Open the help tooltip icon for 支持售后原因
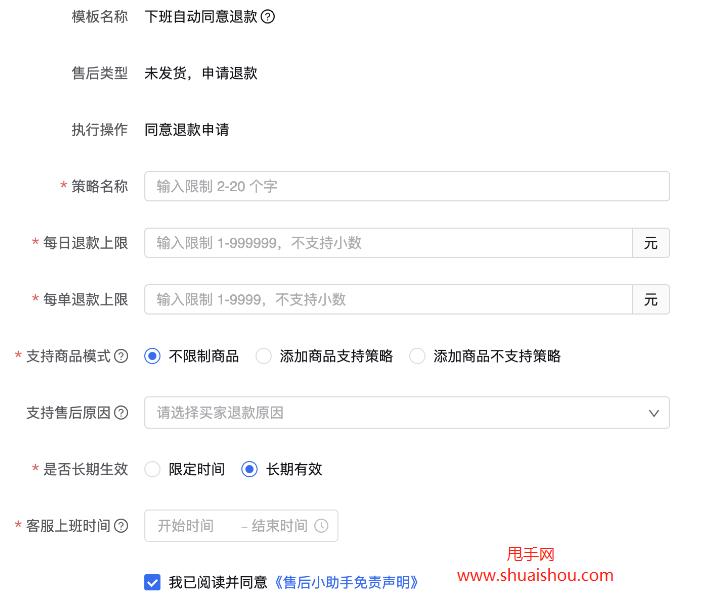Screen dimensions: 702x609 tap(121, 413)
